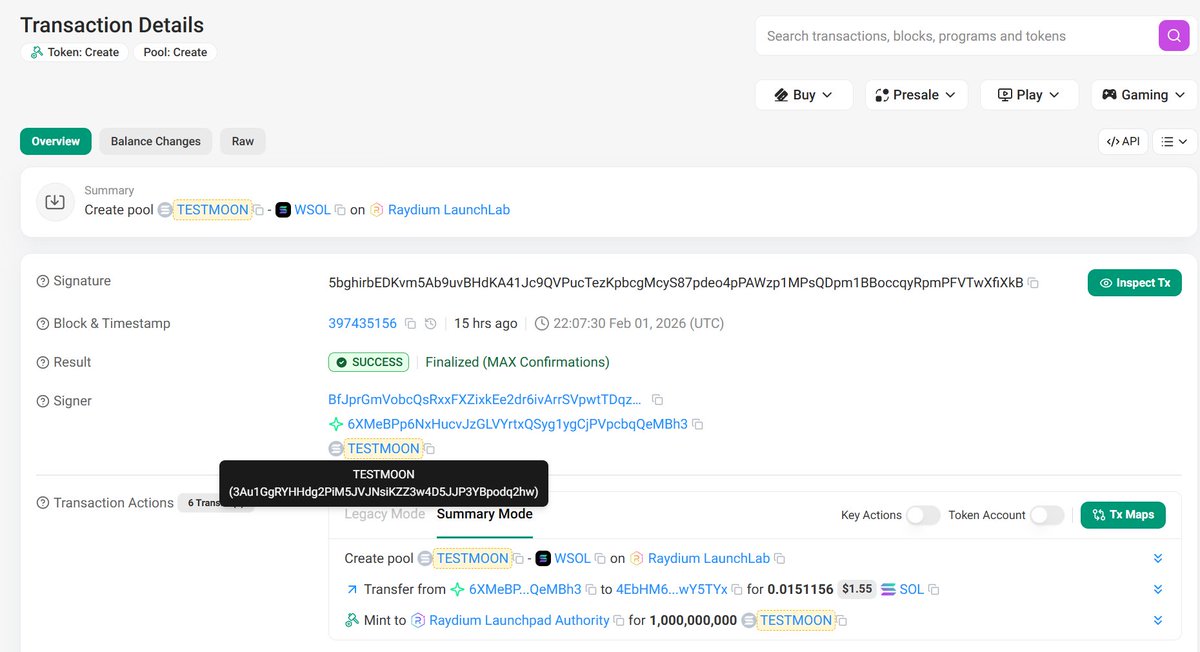Select the Summary Mode tab
This screenshot has height=652, width=1200.
click(485, 514)
